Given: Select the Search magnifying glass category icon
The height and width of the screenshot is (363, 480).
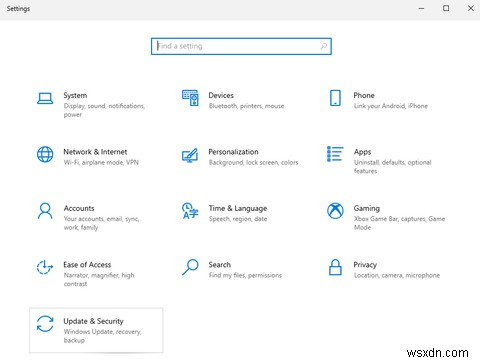Looking at the screenshot, I should coord(190,267).
